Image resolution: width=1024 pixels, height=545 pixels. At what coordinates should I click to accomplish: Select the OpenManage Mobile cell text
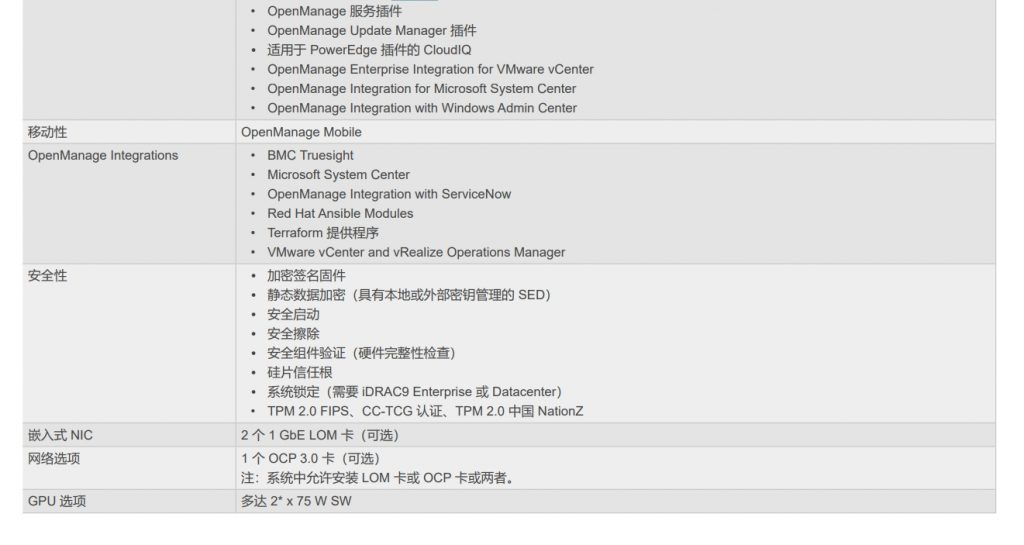click(x=301, y=132)
